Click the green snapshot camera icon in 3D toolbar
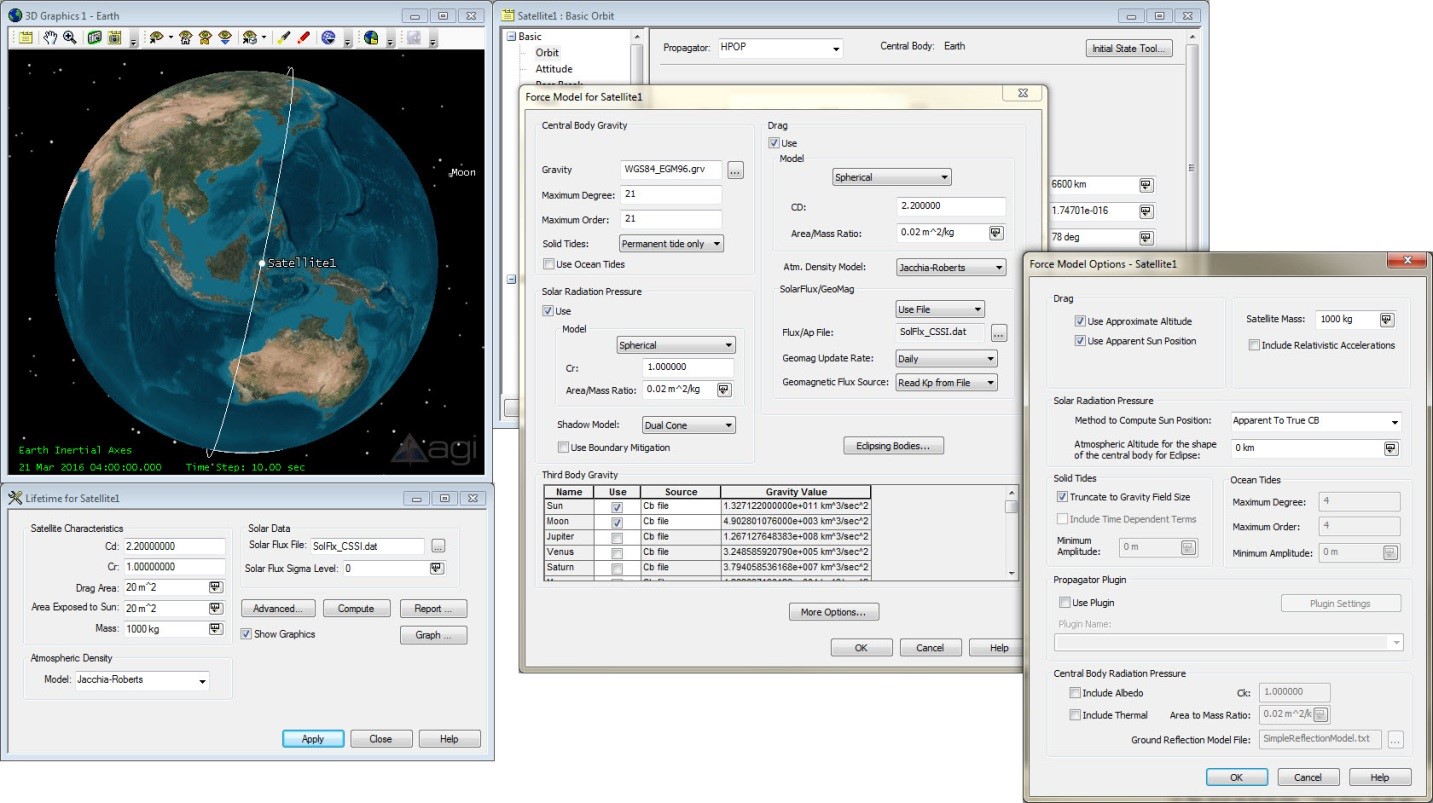 (x=95, y=38)
